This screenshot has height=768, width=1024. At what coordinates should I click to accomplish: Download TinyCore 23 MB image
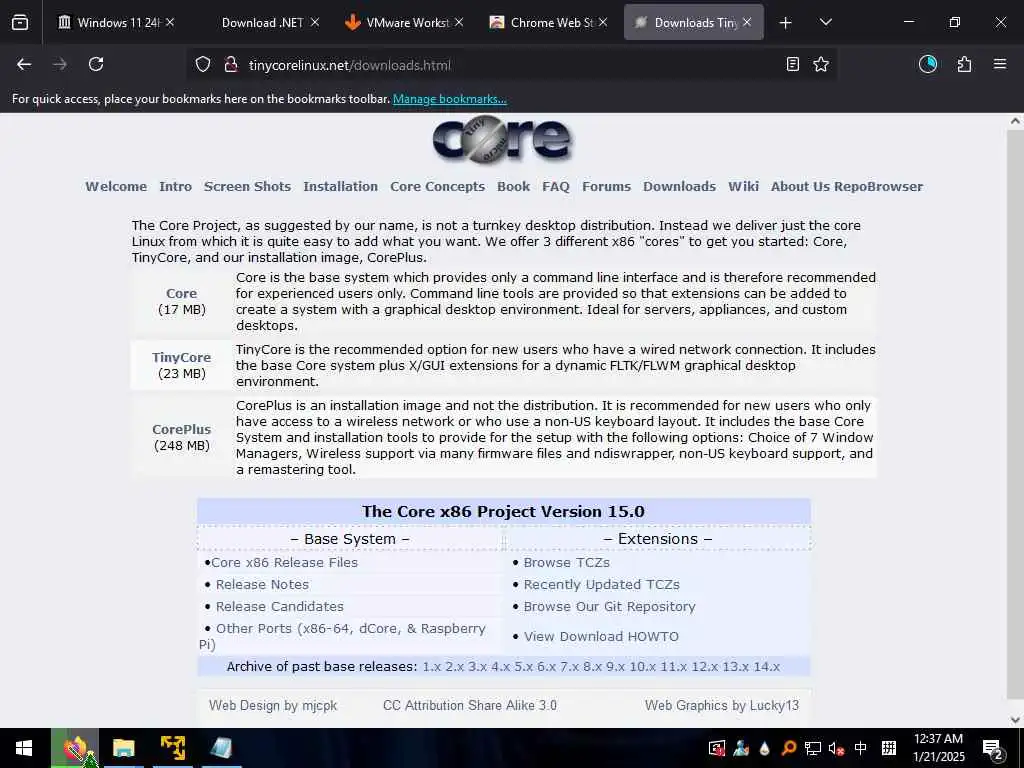click(182, 358)
